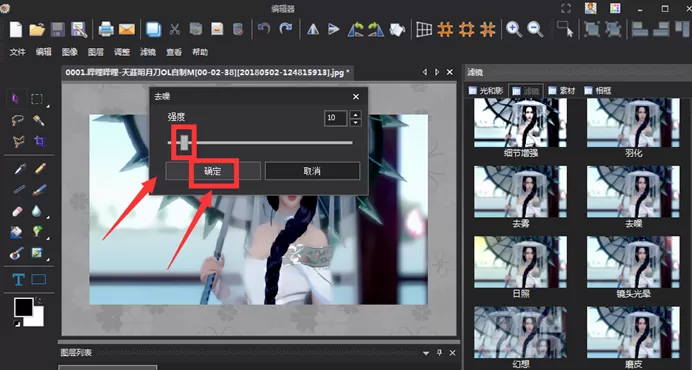Click the Print icon in toolbar
This screenshot has width=692, height=370.
[x=106, y=30]
